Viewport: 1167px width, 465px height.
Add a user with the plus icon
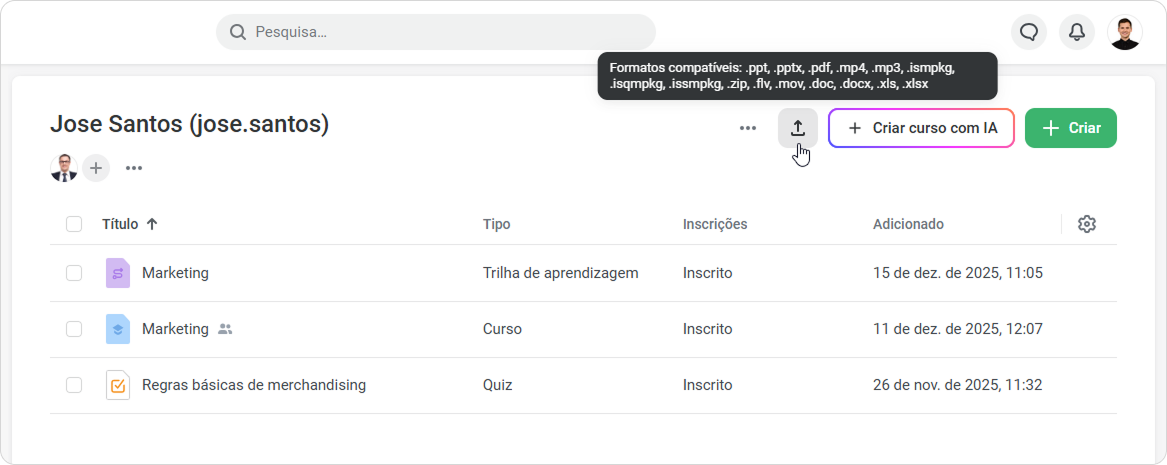95,168
